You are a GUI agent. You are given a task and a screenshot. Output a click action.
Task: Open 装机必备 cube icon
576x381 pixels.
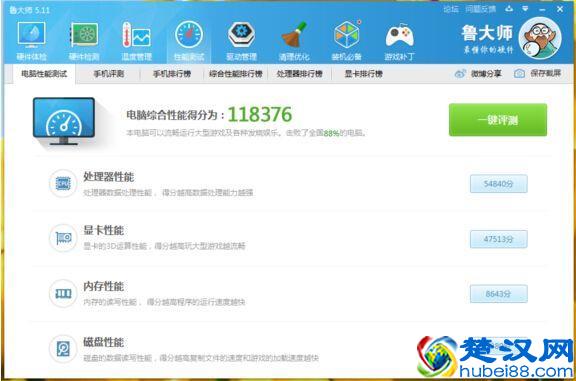(346, 35)
